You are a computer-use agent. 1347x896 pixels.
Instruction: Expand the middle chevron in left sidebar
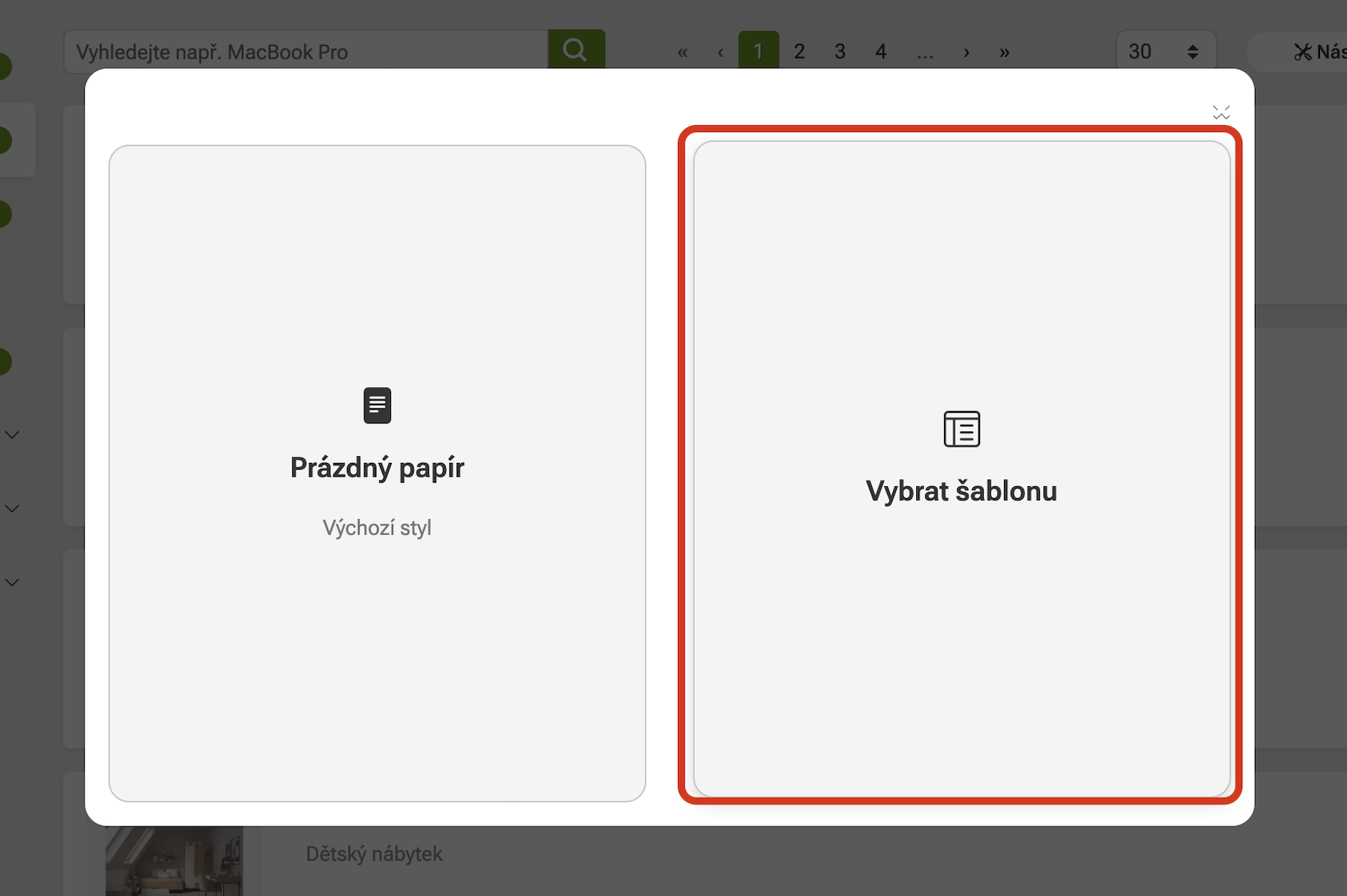point(12,508)
